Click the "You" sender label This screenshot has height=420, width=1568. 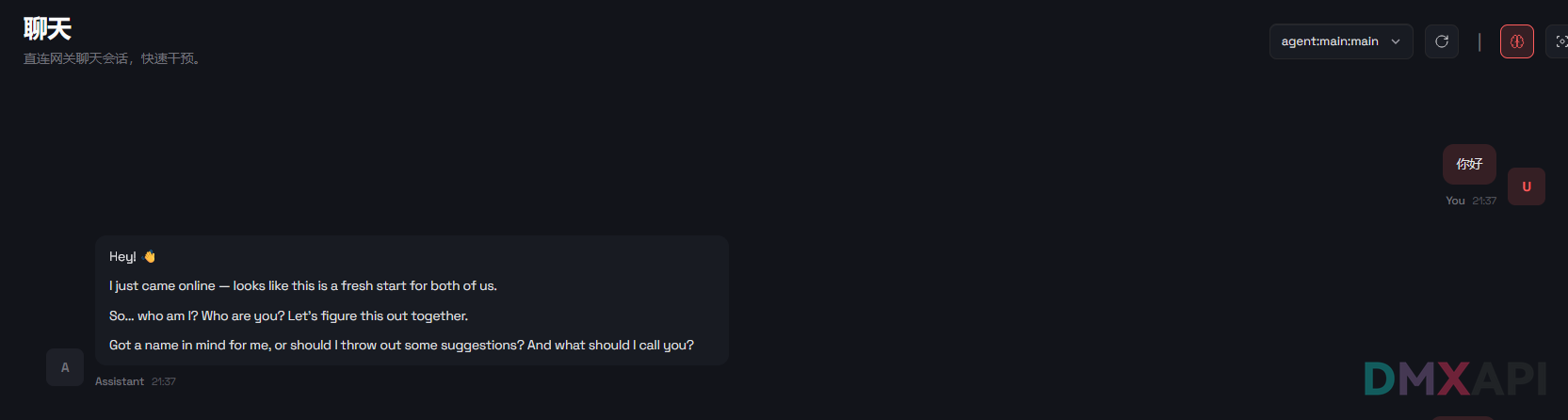coord(1455,201)
